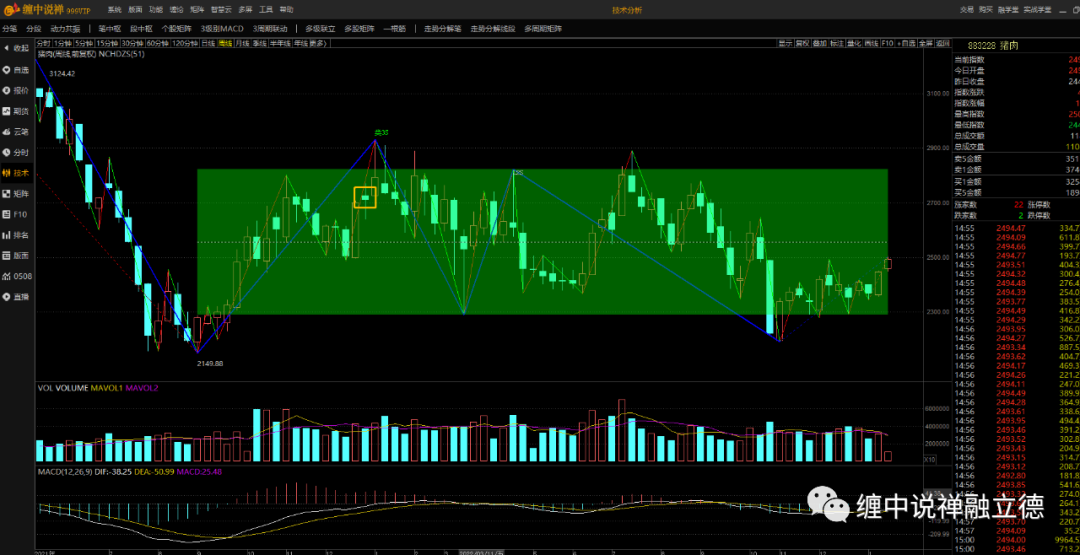The image size is (1080, 555).
Task: Enter 全屏 fullscreen mode
Action: [926, 43]
